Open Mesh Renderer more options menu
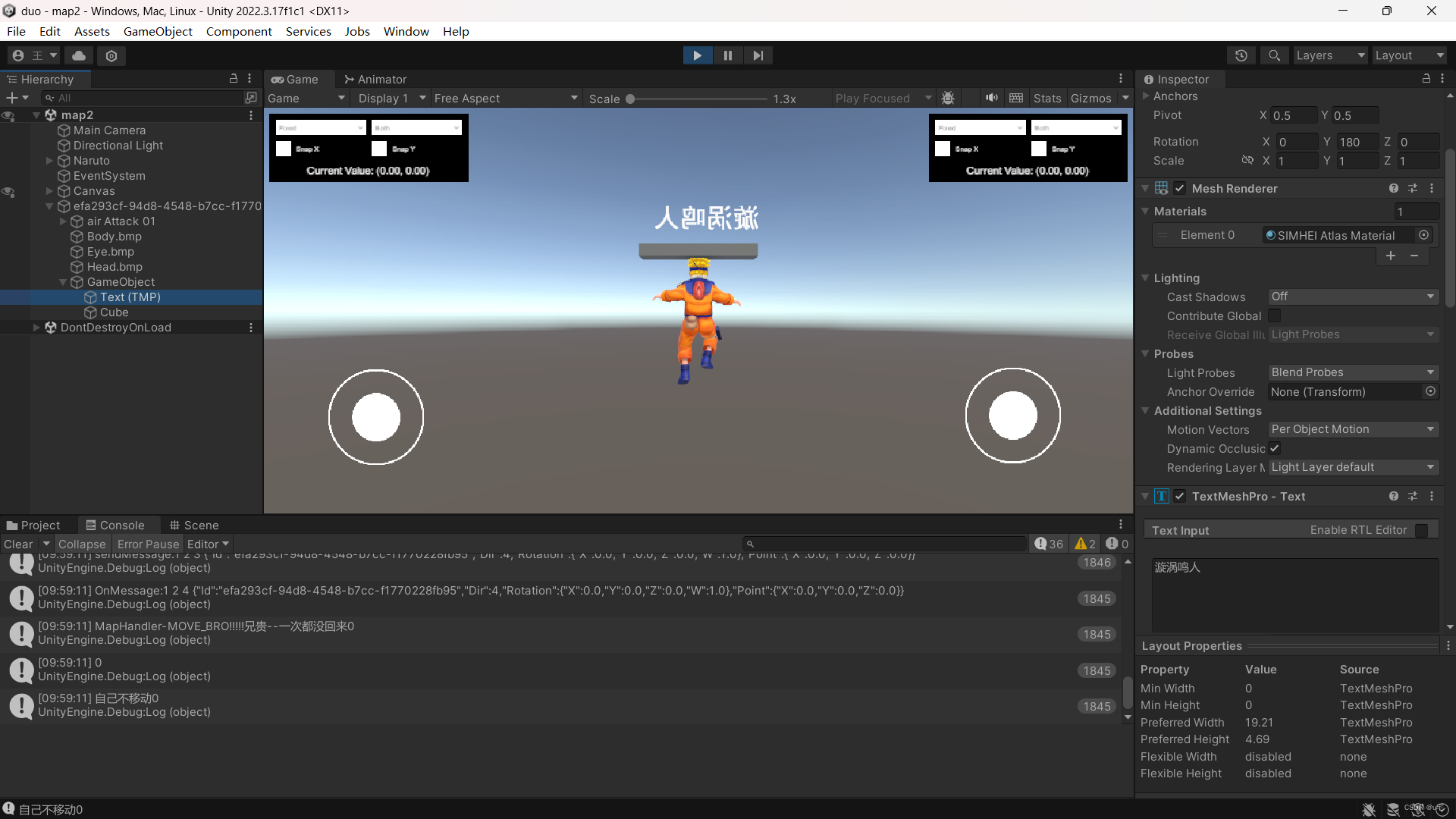This screenshot has height=819, width=1456. click(x=1432, y=188)
